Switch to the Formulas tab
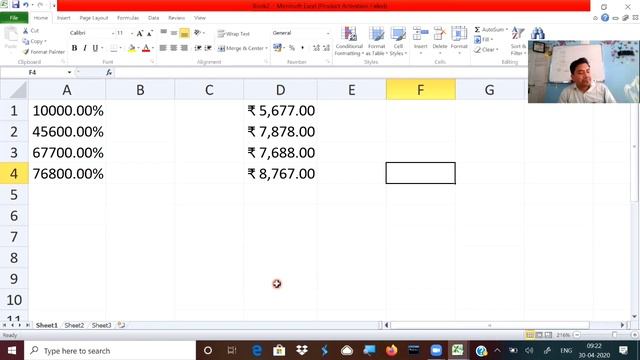The width and height of the screenshot is (640, 360). click(128, 18)
